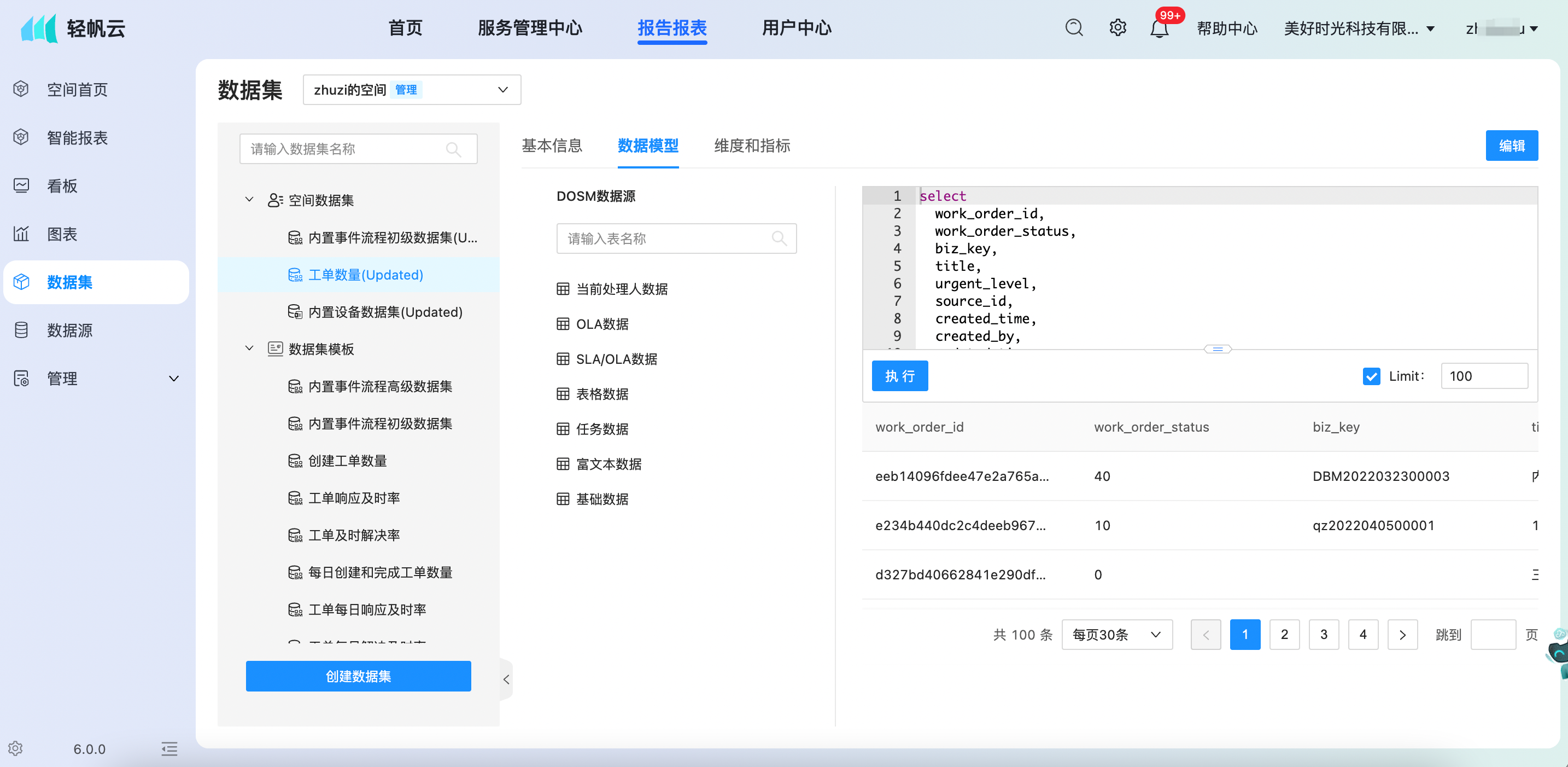Click the search magnifier icon in header
The width and height of the screenshot is (1568, 767).
(x=1074, y=28)
